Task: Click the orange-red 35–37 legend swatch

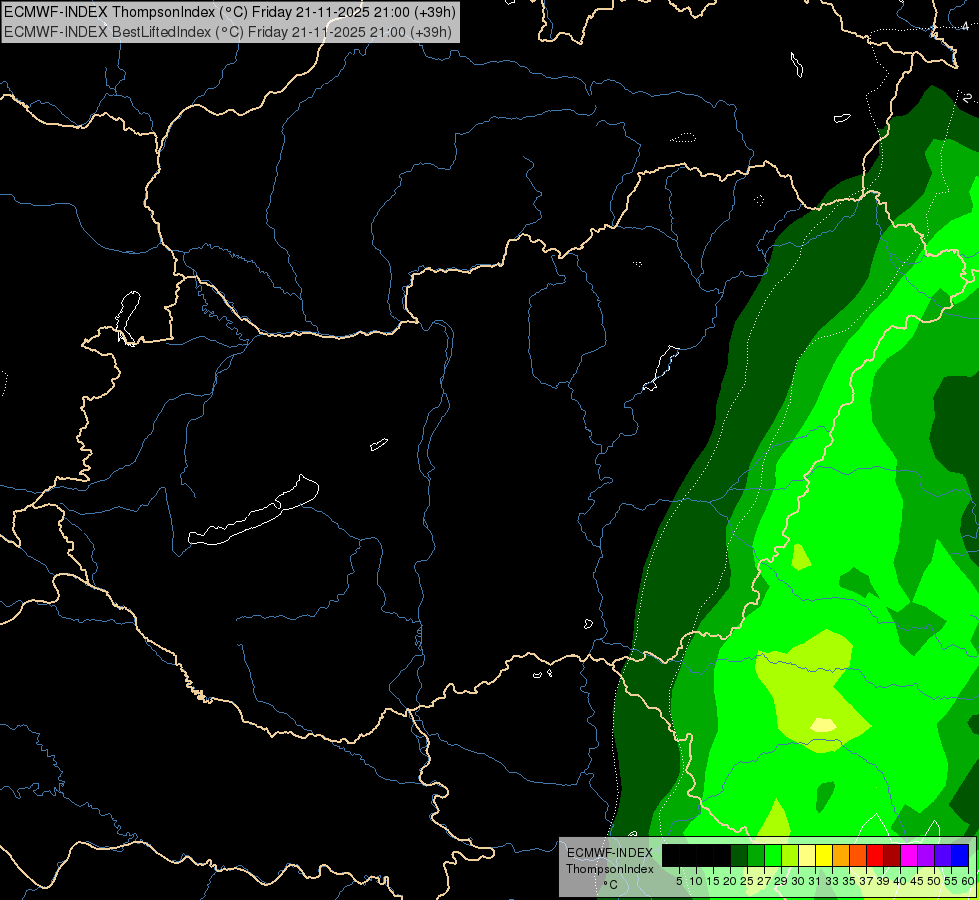Action: point(858,855)
